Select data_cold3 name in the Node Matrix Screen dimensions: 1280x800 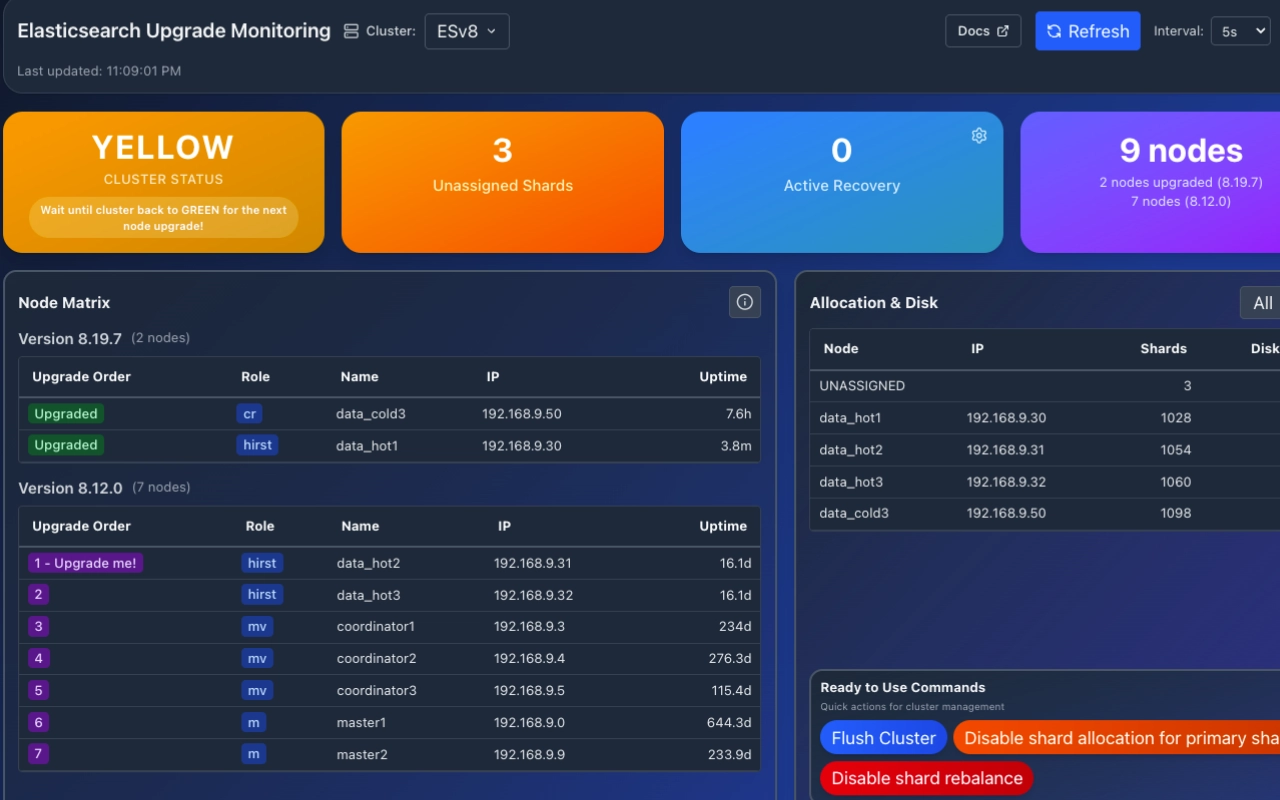tap(371, 414)
